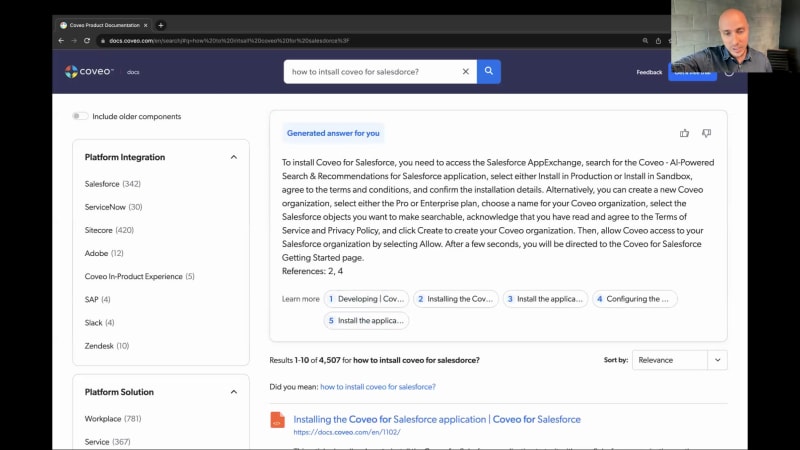Image resolution: width=800 pixels, height=450 pixels.
Task: Click Did you mean corrected query link
Action: coord(378,387)
